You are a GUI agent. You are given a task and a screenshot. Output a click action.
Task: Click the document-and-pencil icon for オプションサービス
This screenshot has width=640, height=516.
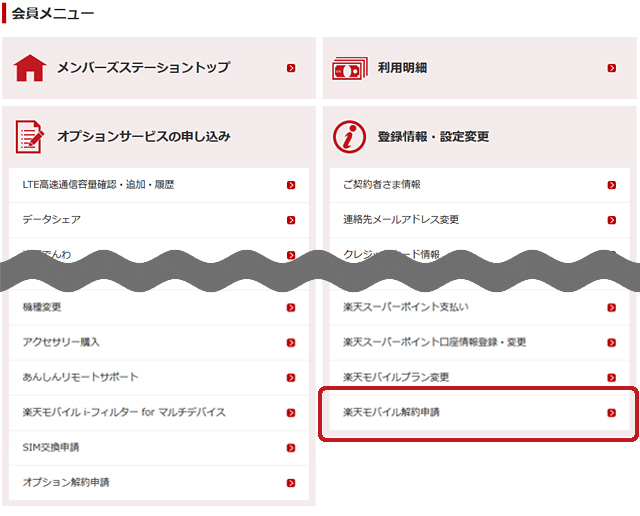[29, 137]
